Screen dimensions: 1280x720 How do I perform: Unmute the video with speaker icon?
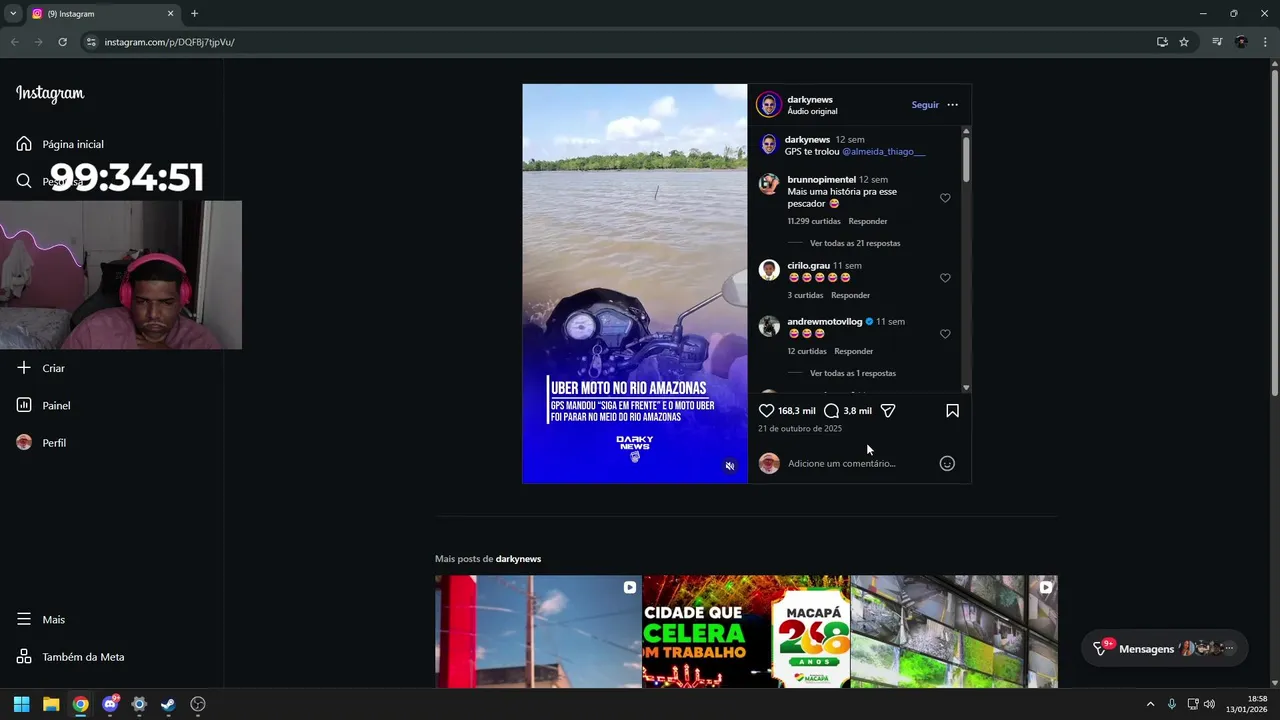730,466
